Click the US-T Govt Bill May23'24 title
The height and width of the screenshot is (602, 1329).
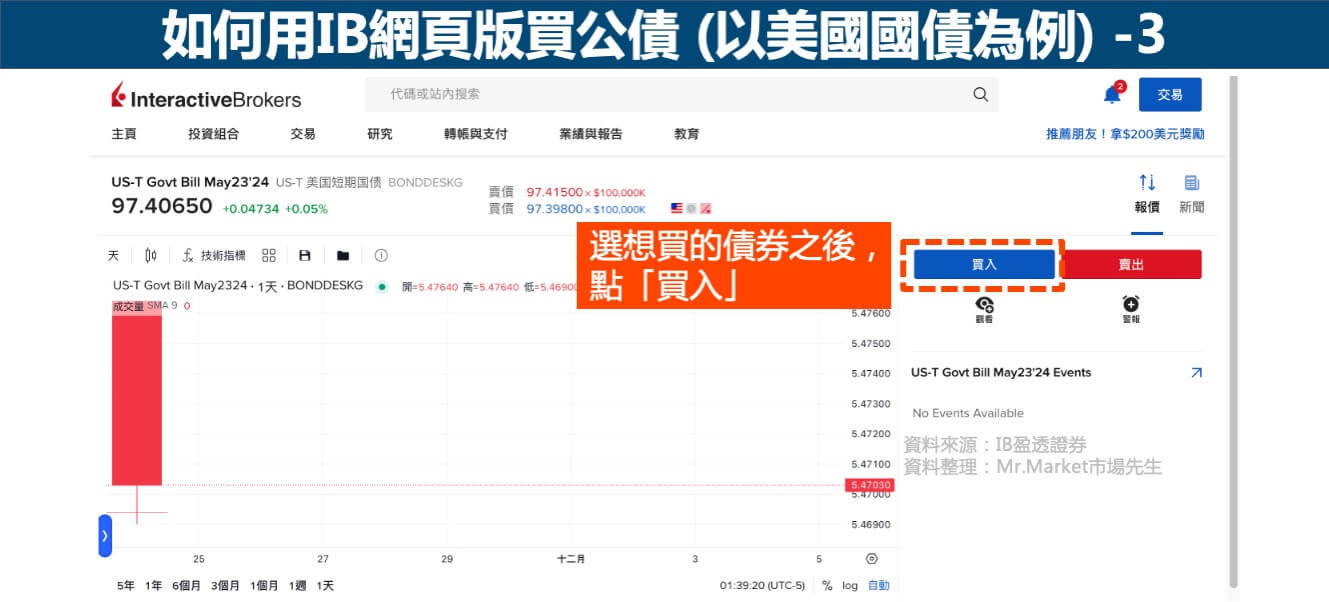(190, 182)
